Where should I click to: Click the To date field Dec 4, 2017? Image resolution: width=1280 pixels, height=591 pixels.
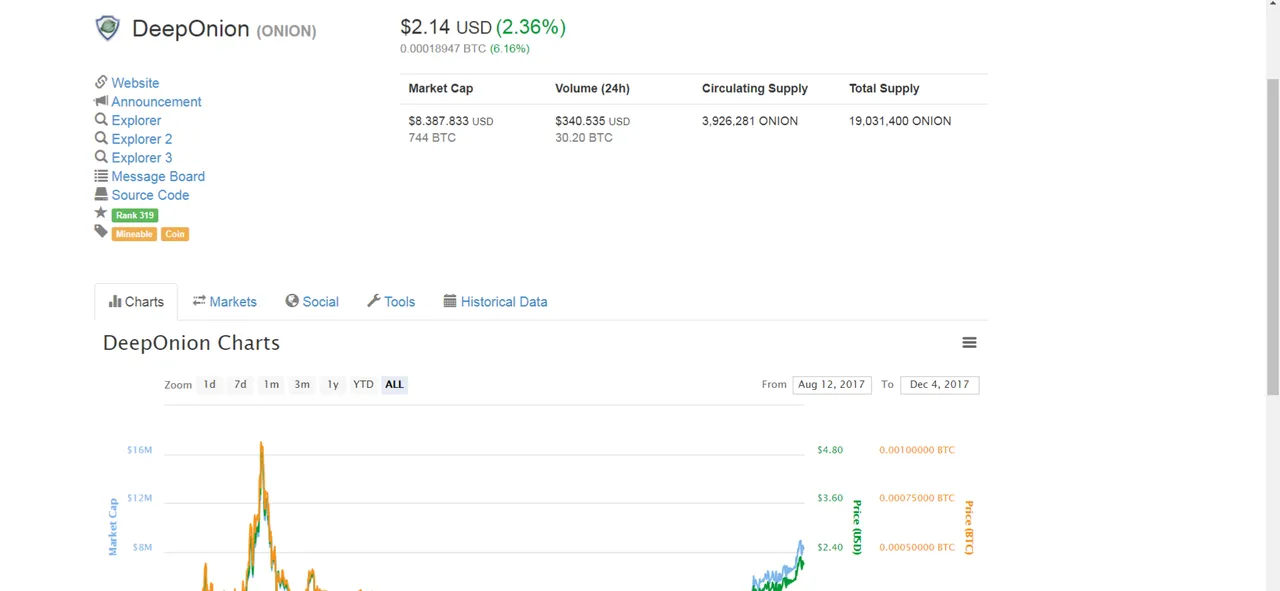940,384
